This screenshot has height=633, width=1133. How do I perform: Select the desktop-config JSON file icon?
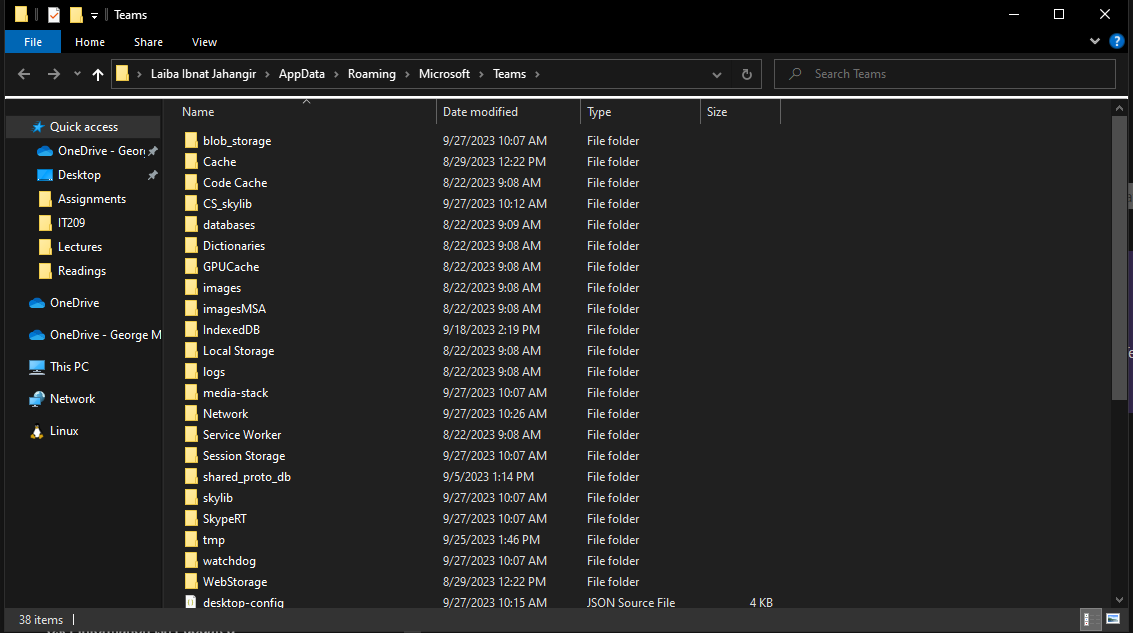191,601
